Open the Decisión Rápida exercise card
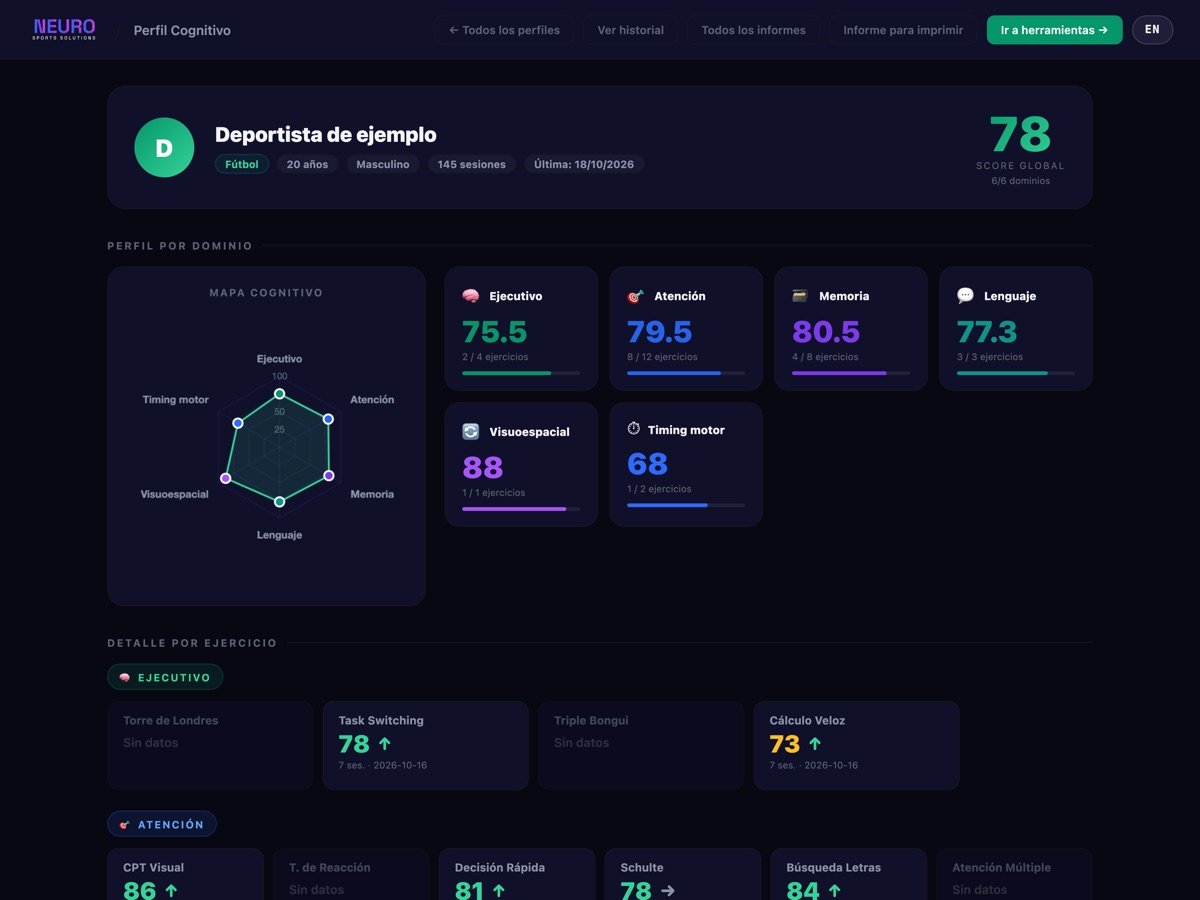1200x900 pixels. point(517,875)
